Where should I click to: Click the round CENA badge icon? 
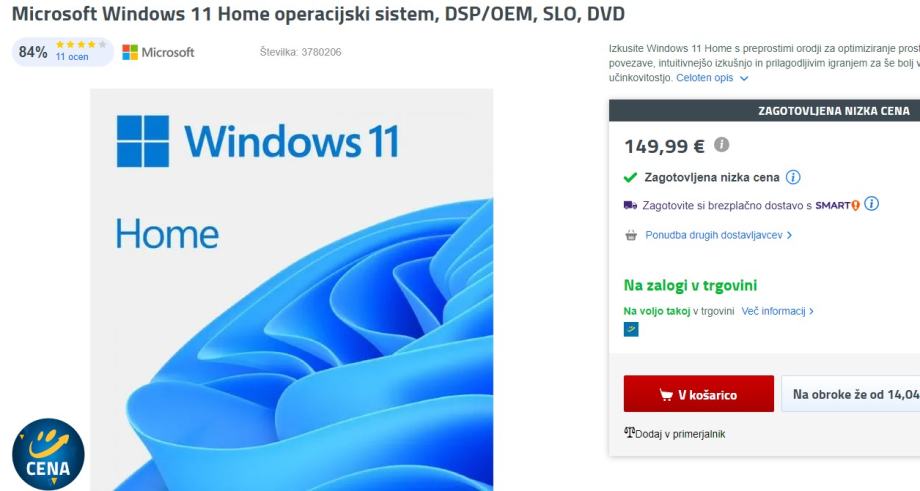click(x=48, y=454)
